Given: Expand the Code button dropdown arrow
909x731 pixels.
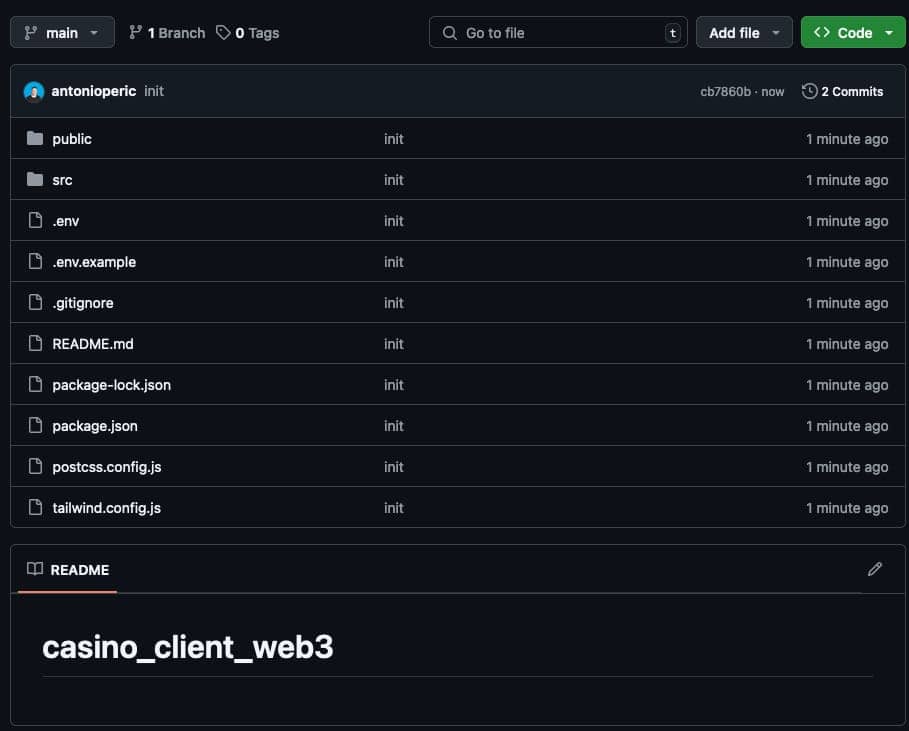Looking at the screenshot, I should [889, 33].
